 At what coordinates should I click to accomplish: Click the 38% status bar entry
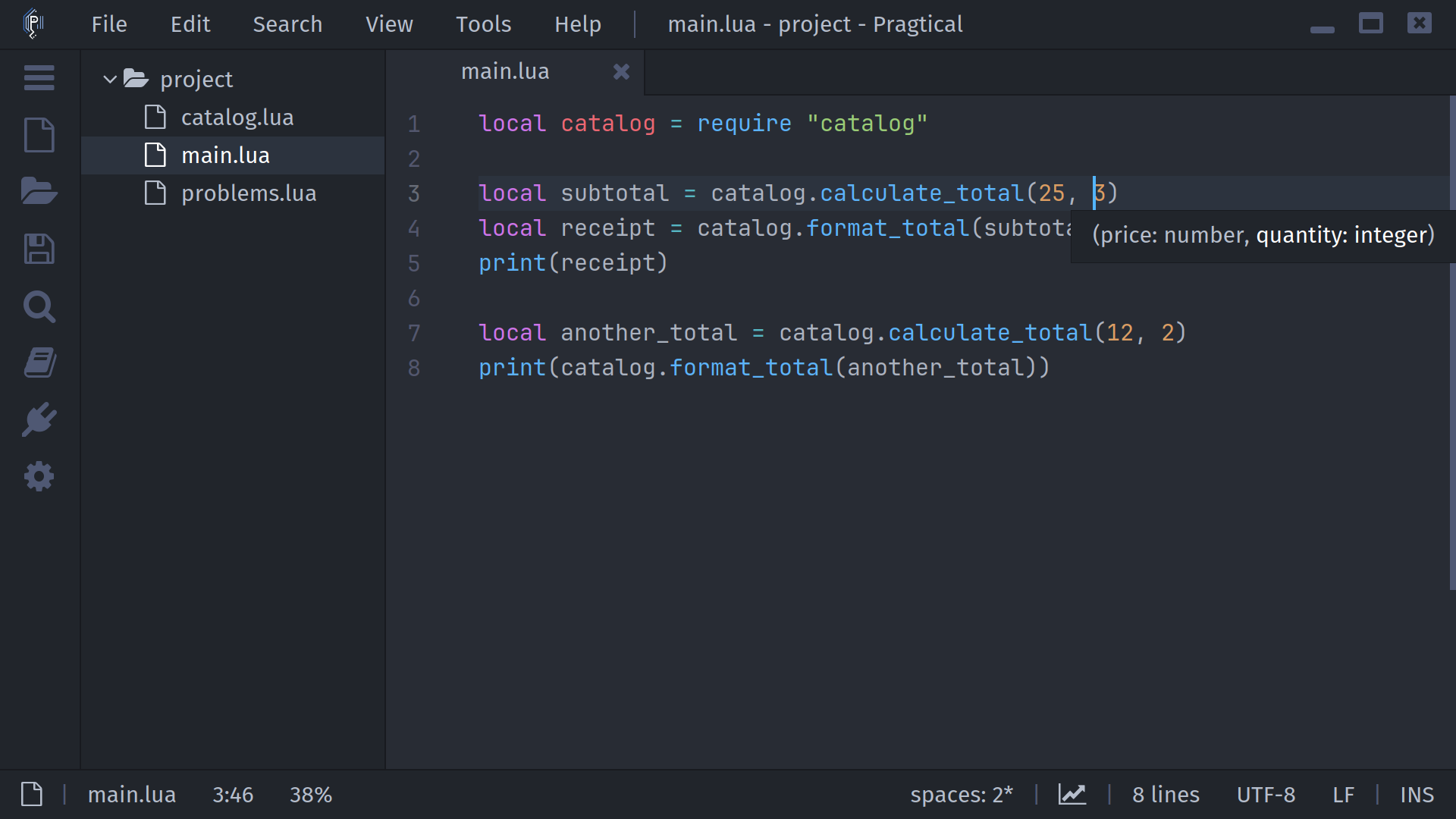pyautogui.click(x=311, y=795)
